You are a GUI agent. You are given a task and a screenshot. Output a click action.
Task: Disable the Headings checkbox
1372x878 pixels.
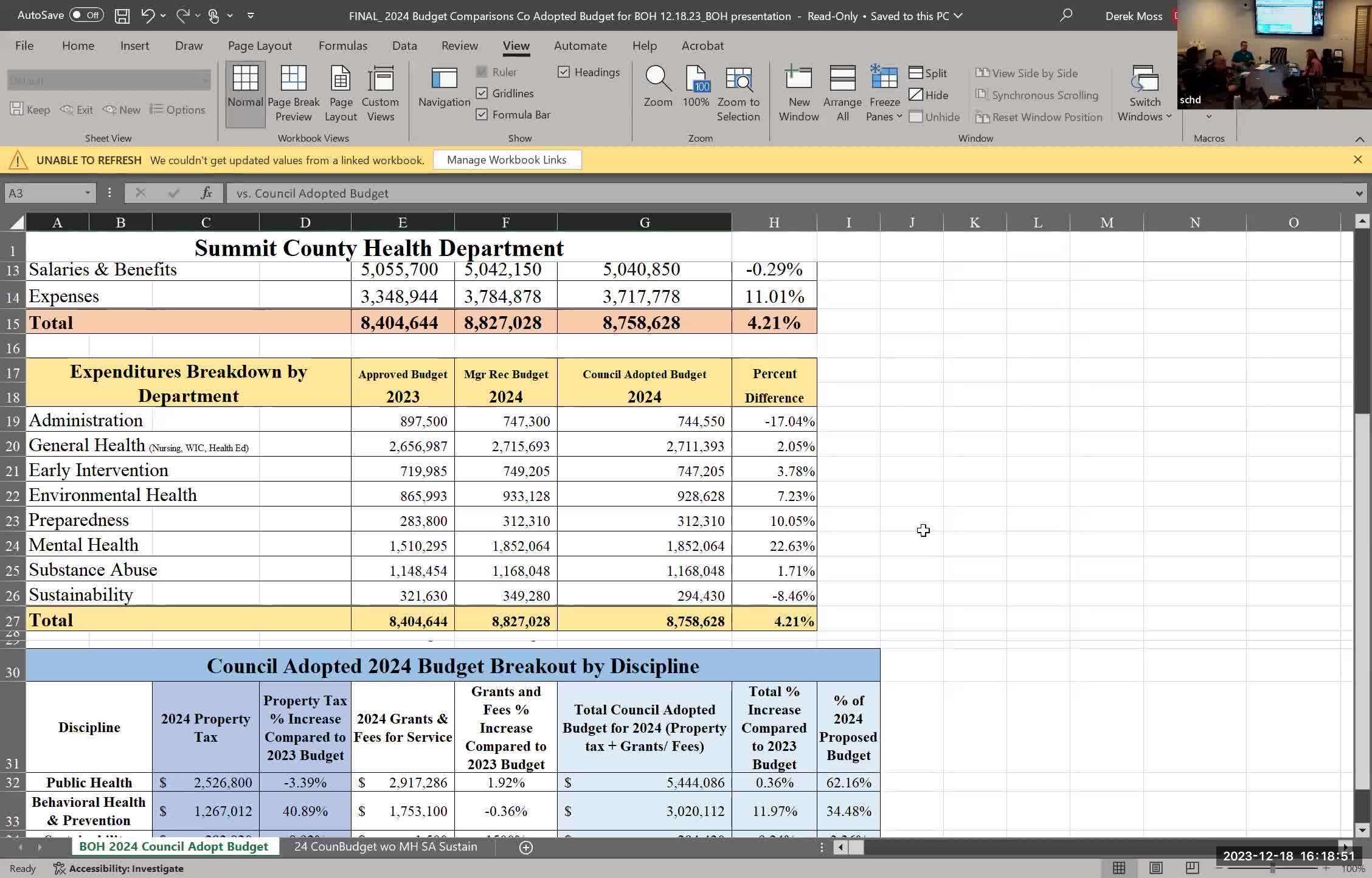coord(564,72)
